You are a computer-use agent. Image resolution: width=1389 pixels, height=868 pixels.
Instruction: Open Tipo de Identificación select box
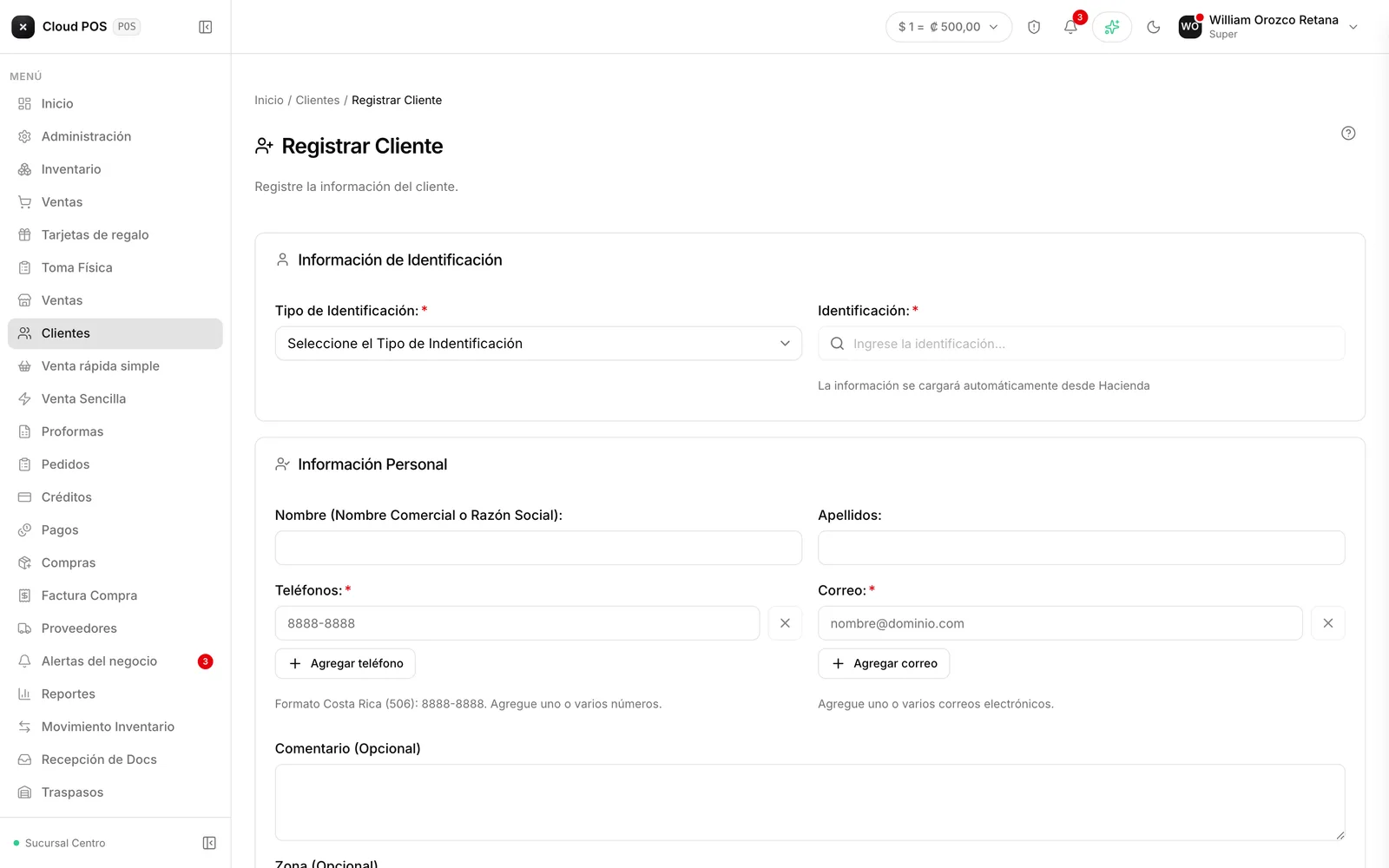click(x=538, y=344)
